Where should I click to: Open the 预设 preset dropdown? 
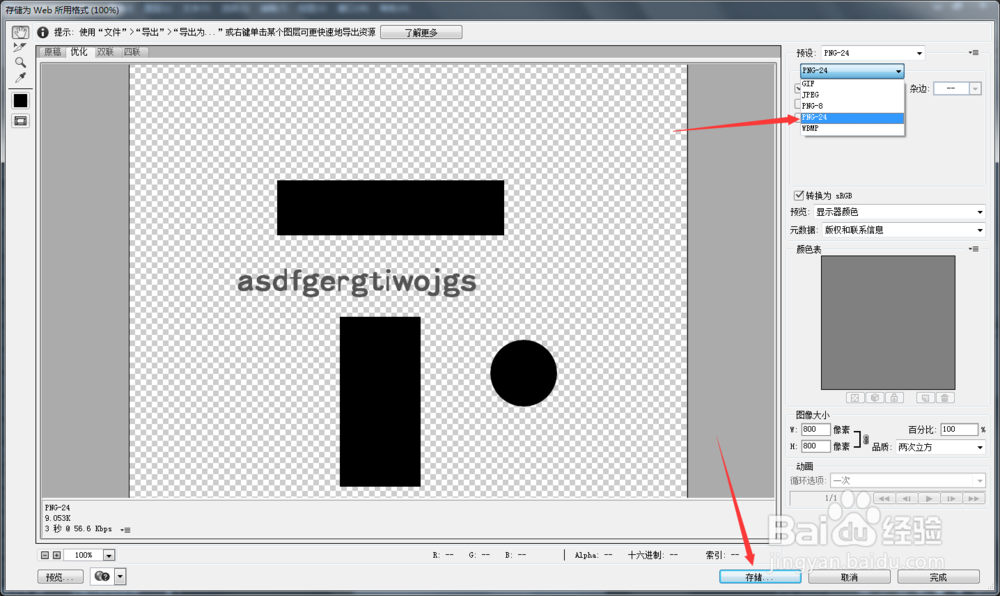(872, 53)
